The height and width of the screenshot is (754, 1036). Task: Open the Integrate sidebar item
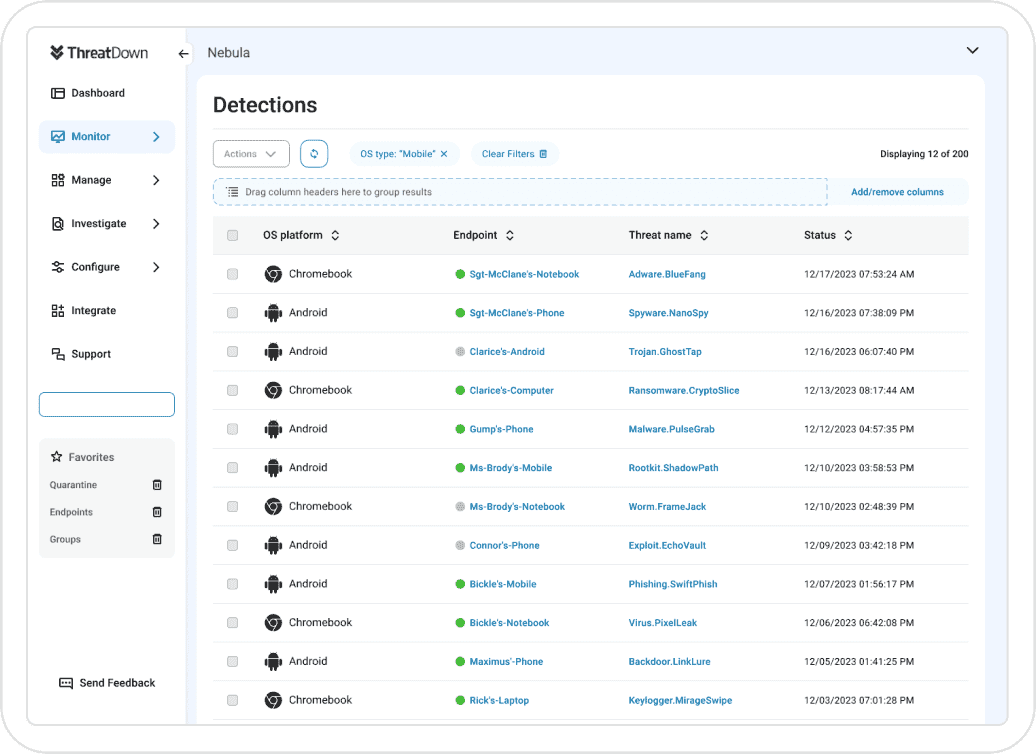tap(93, 311)
